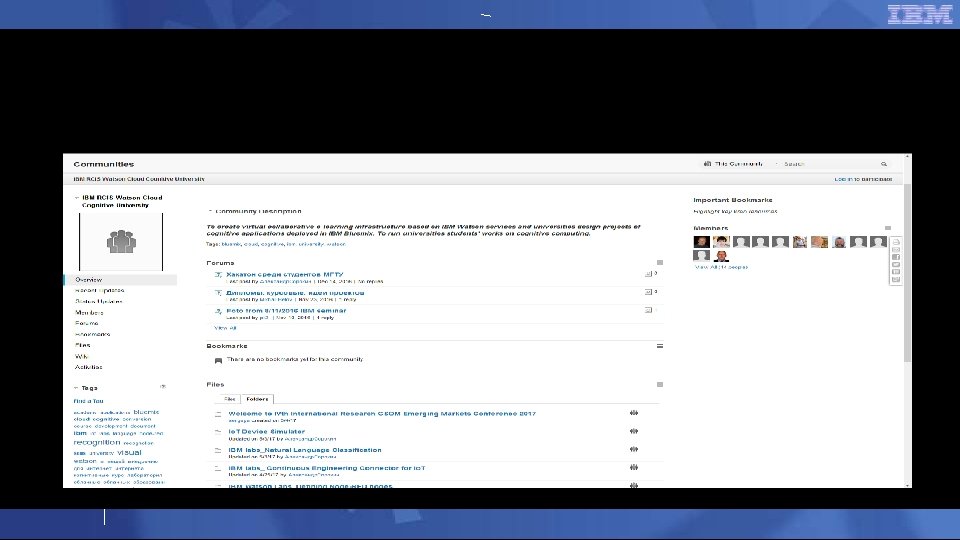
Task: Open Files in the left navigation
Action: [83, 345]
